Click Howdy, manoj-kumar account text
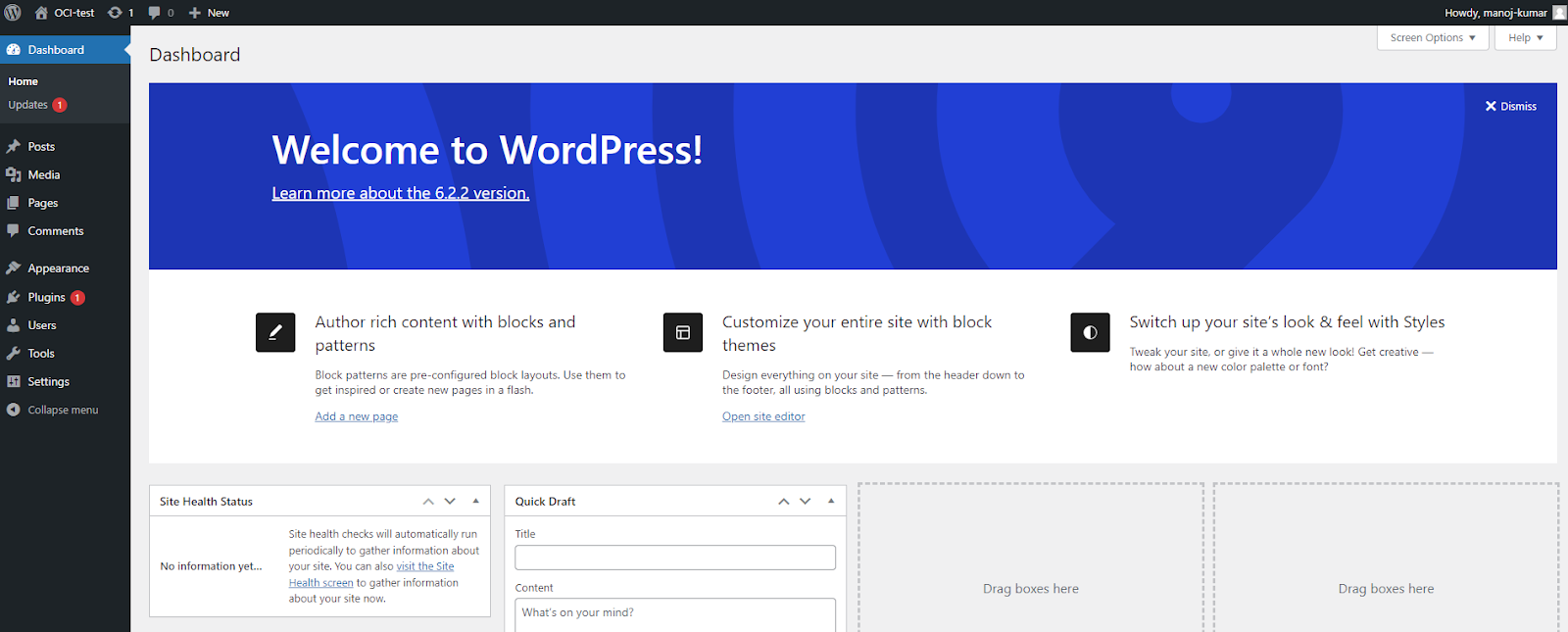 [1495, 13]
